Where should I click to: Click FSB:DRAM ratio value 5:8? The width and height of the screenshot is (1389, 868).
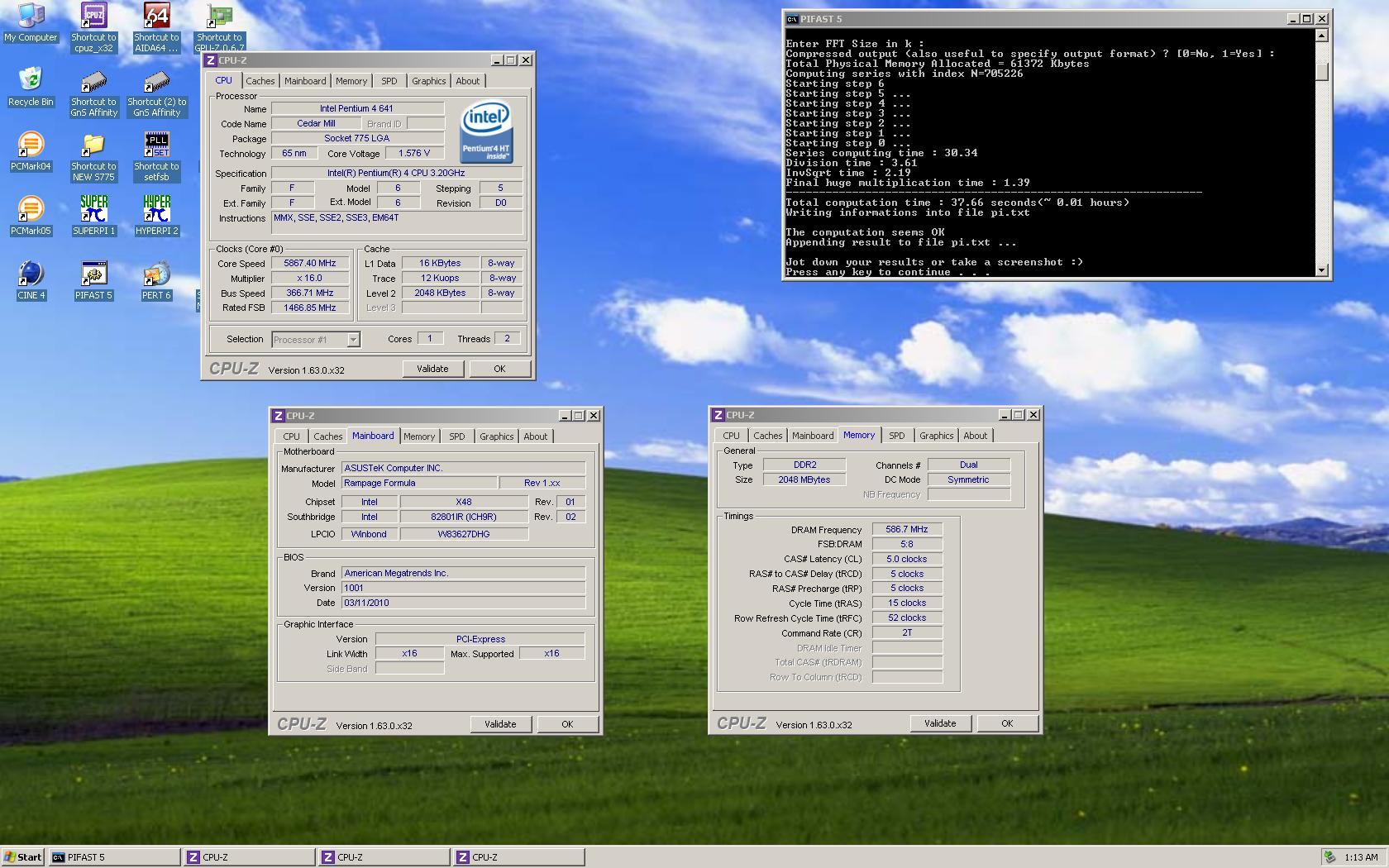coord(907,545)
